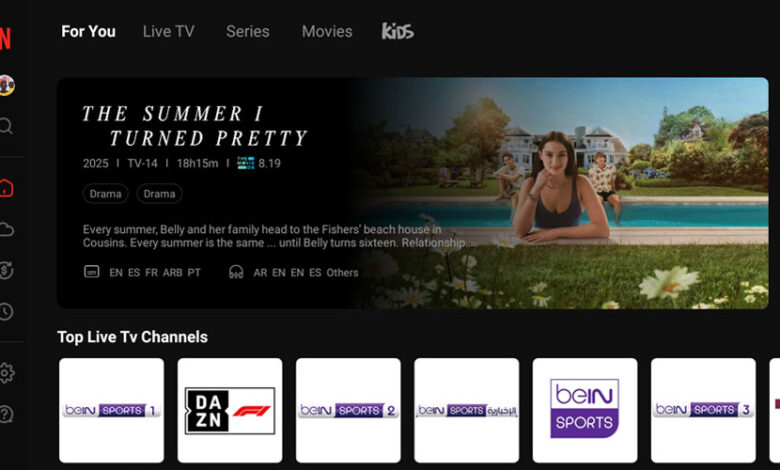Open the DAZN F1 channel tile
The height and width of the screenshot is (470, 780).
[x=230, y=410]
